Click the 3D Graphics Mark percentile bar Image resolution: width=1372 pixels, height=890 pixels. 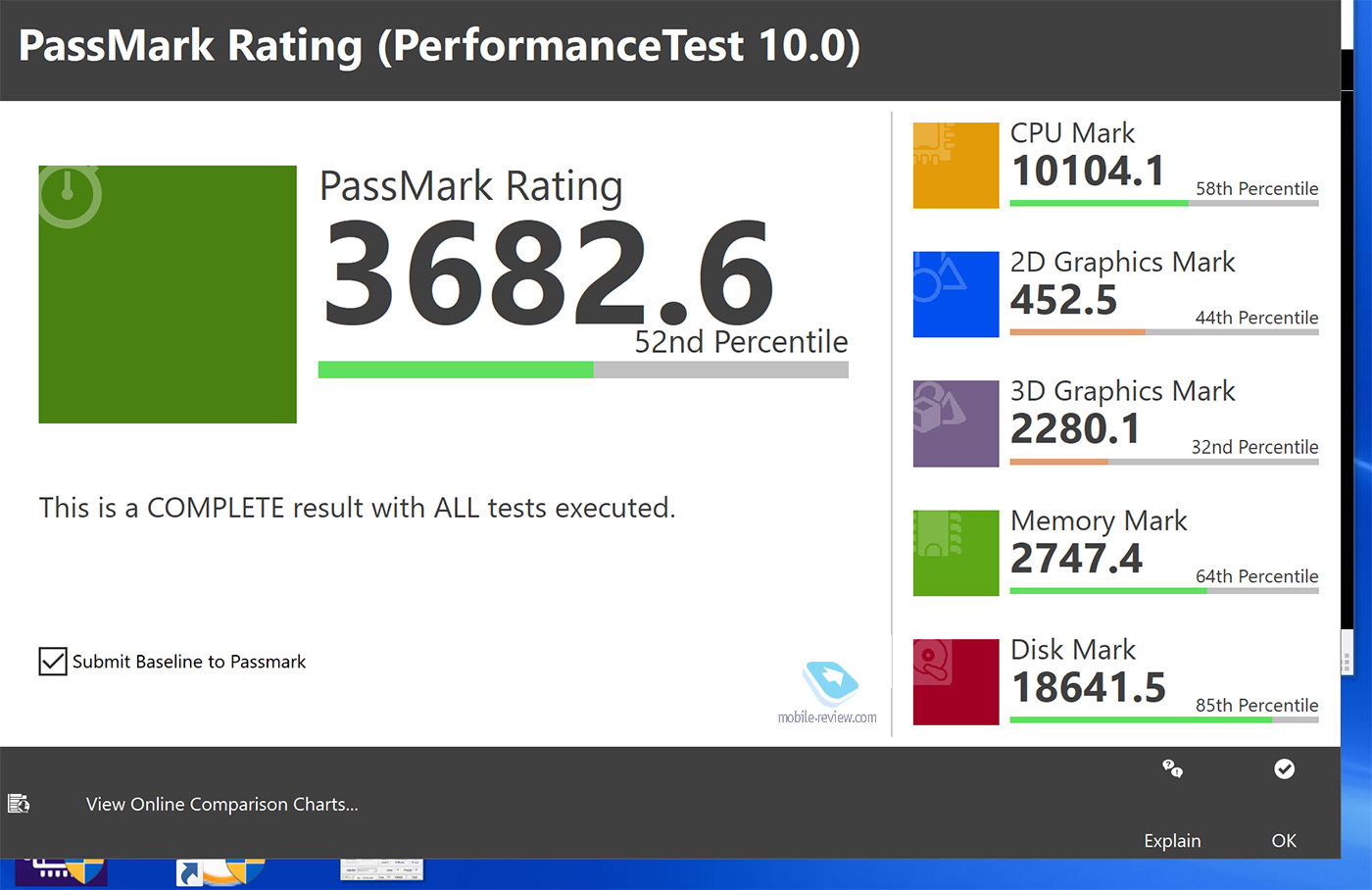[x=1164, y=462]
